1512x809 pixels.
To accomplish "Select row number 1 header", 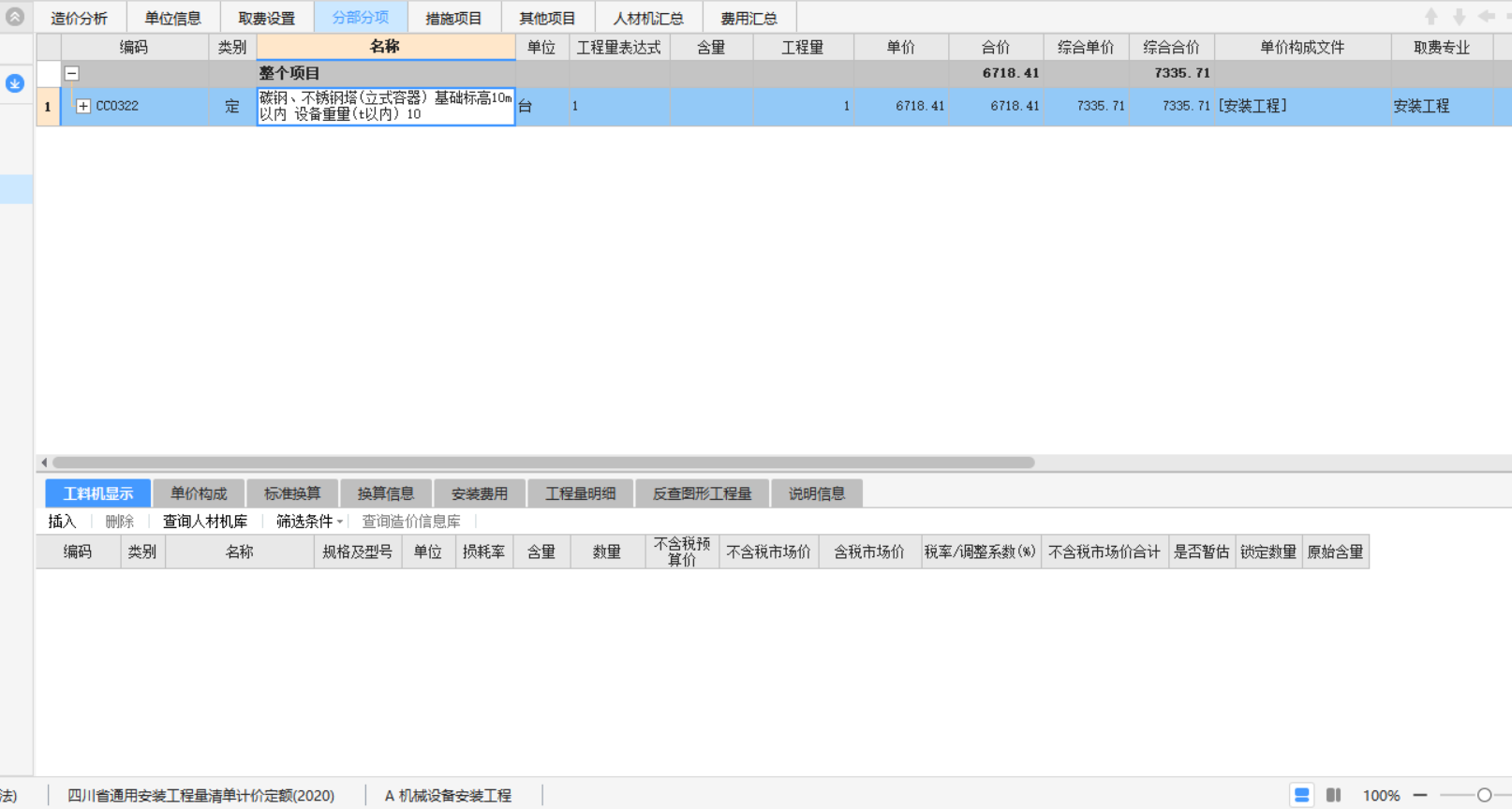I will point(48,107).
